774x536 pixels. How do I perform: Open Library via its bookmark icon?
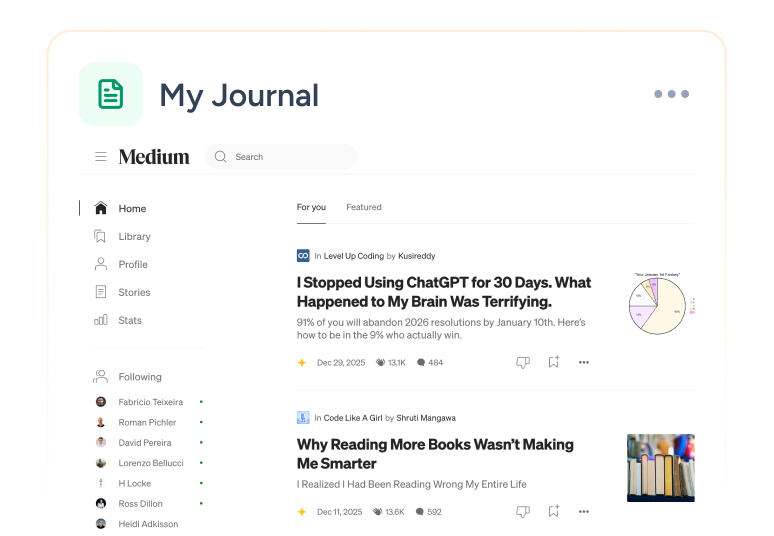[x=100, y=236]
